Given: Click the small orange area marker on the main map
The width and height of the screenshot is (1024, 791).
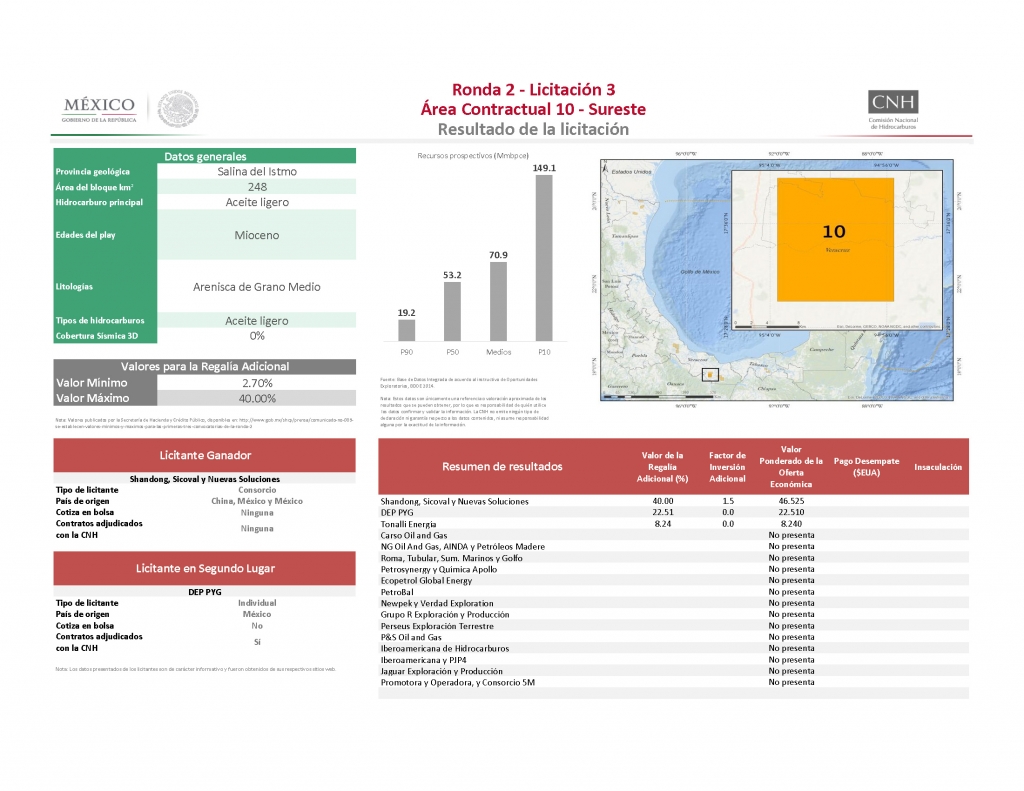Looking at the screenshot, I should pyautogui.click(x=711, y=375).
